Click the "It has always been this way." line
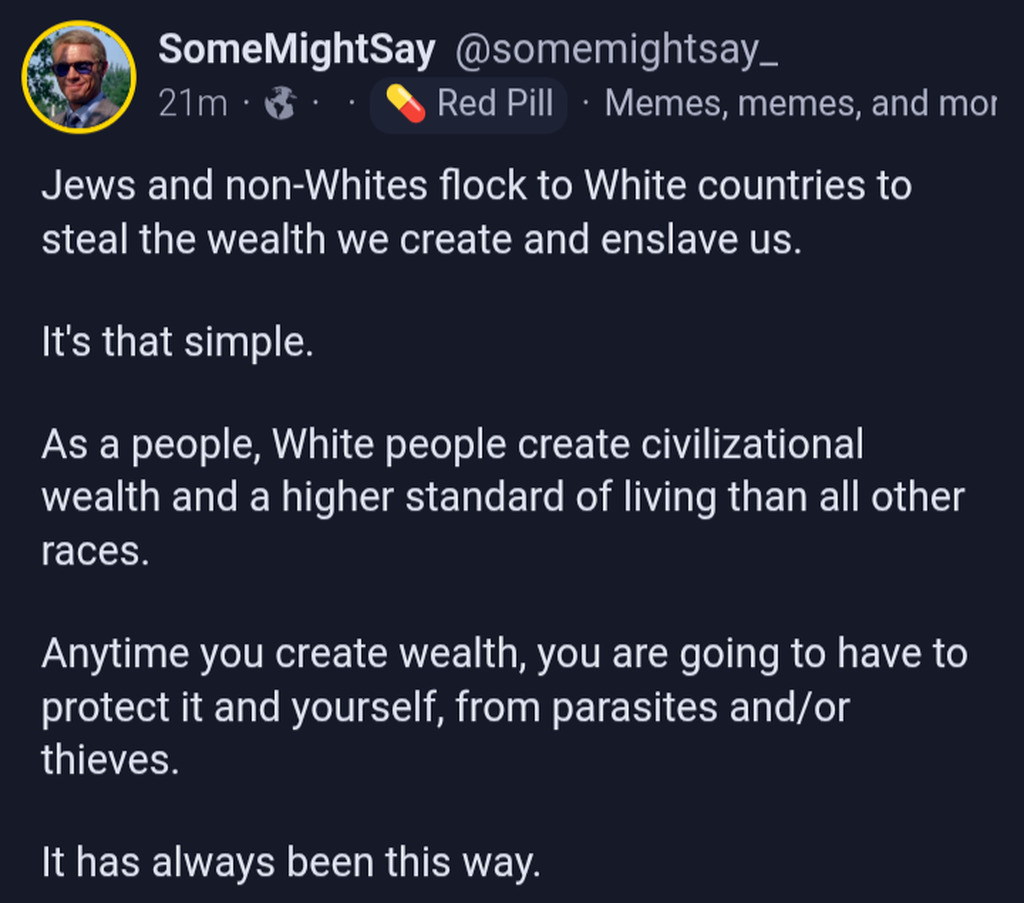This screenshot has height=903, width=1024. 291,862
